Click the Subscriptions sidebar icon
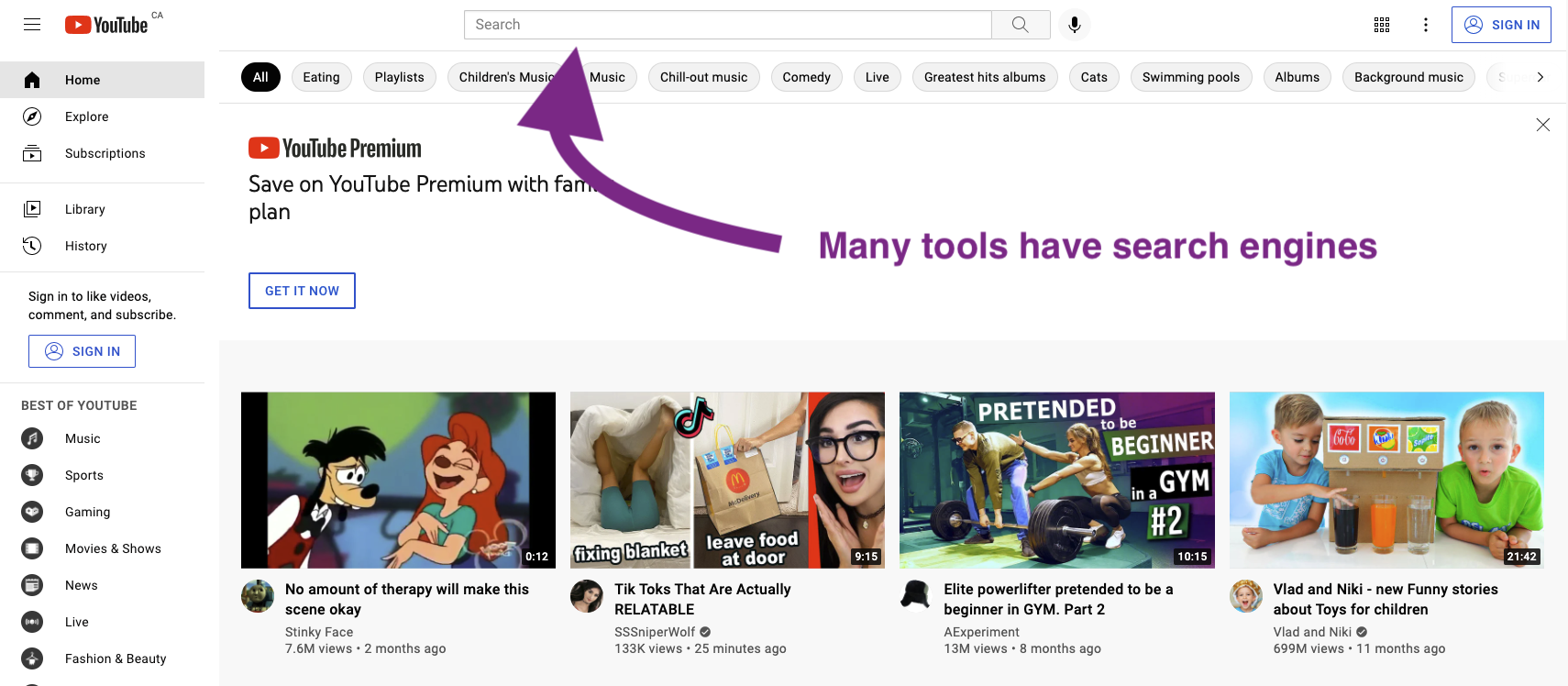 point(32,153)
